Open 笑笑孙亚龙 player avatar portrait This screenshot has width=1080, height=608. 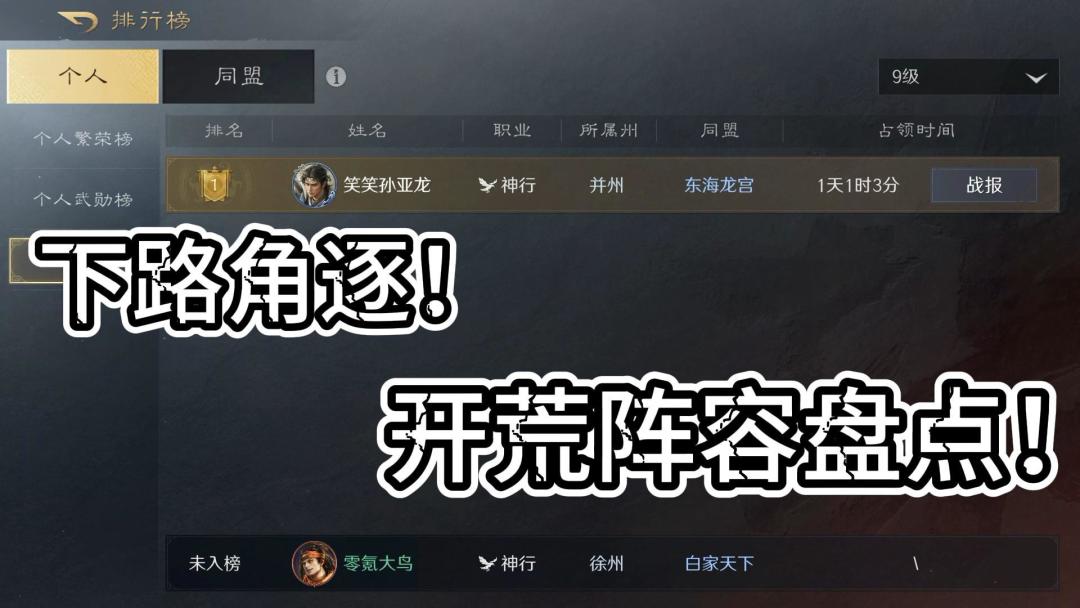[314, 185]
